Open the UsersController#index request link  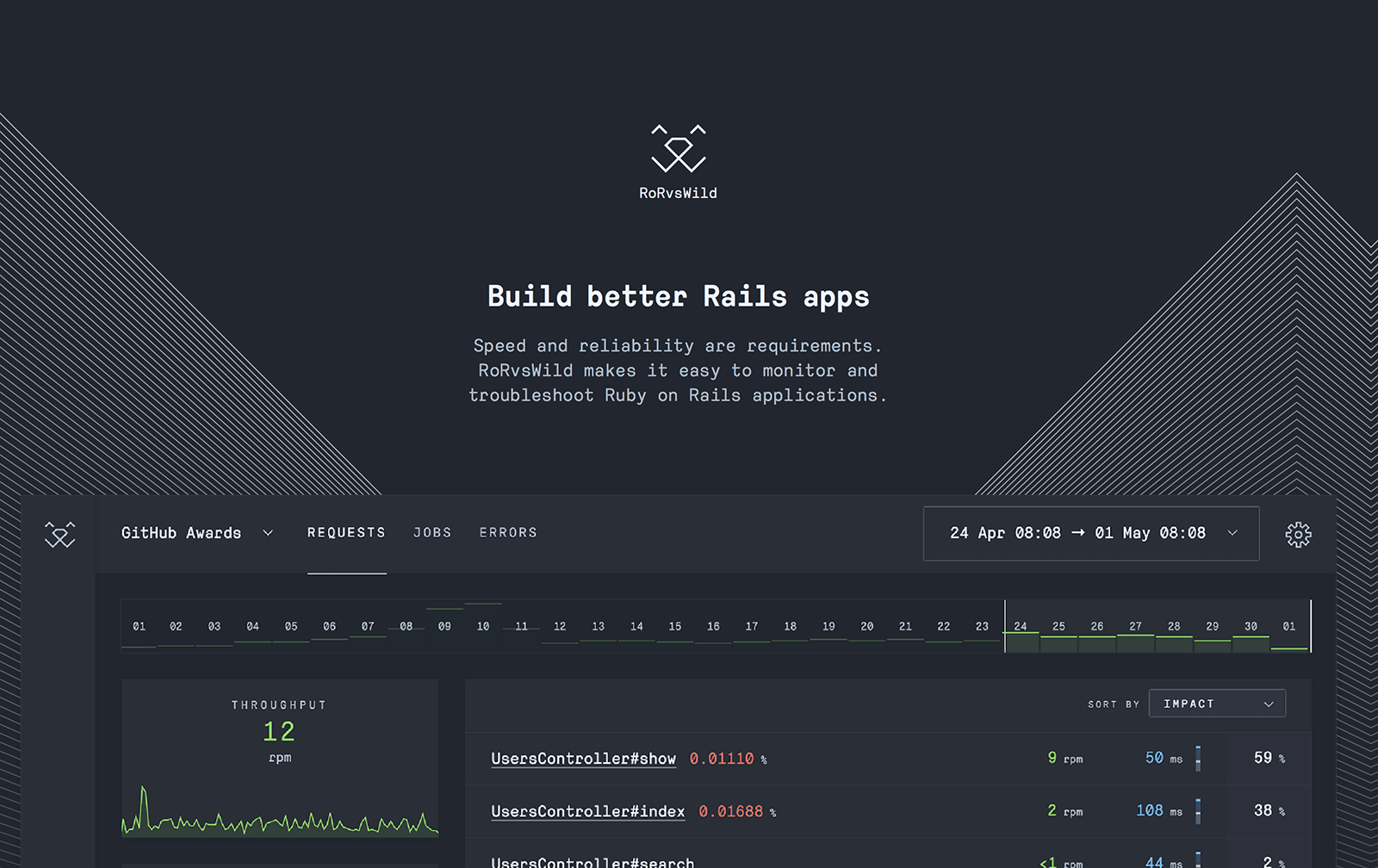tap(587, 811)
